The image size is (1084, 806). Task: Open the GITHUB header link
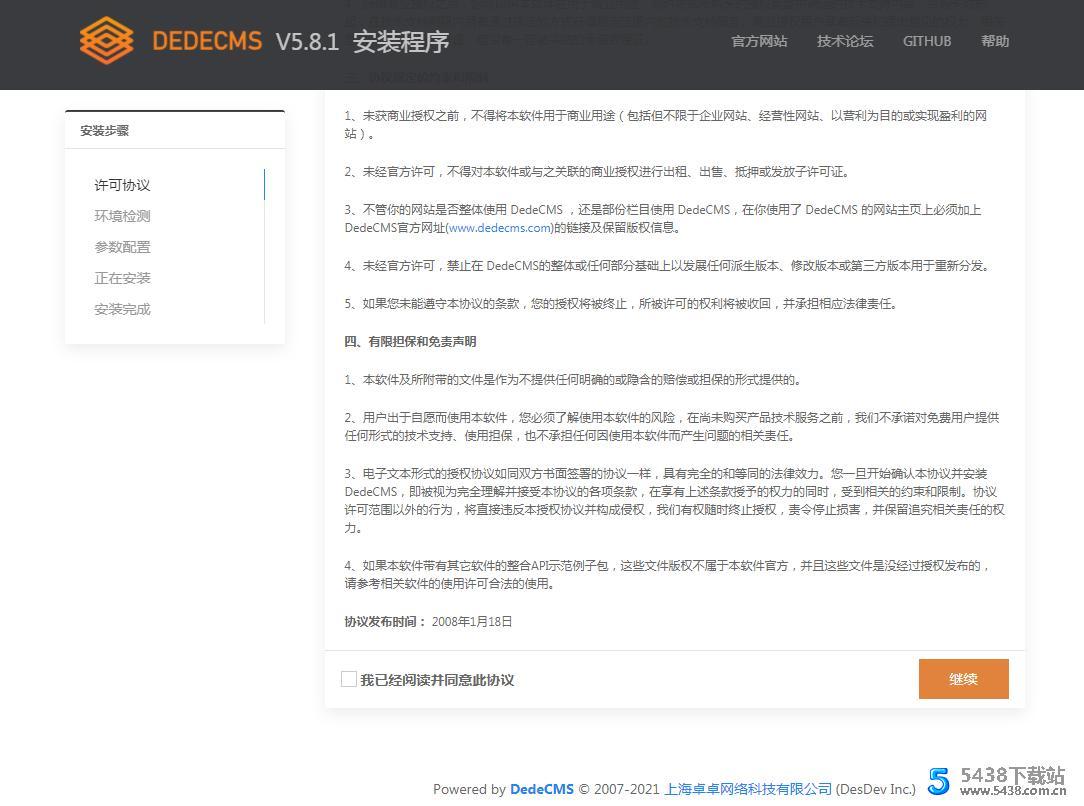click(927, 41)
